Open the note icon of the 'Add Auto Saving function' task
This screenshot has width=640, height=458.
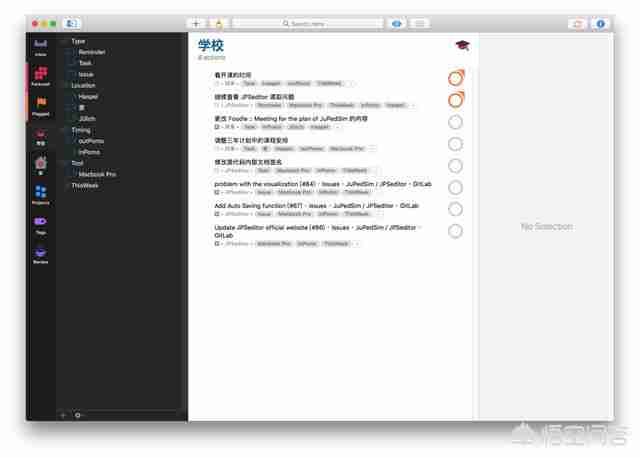(x=217, y=214)
